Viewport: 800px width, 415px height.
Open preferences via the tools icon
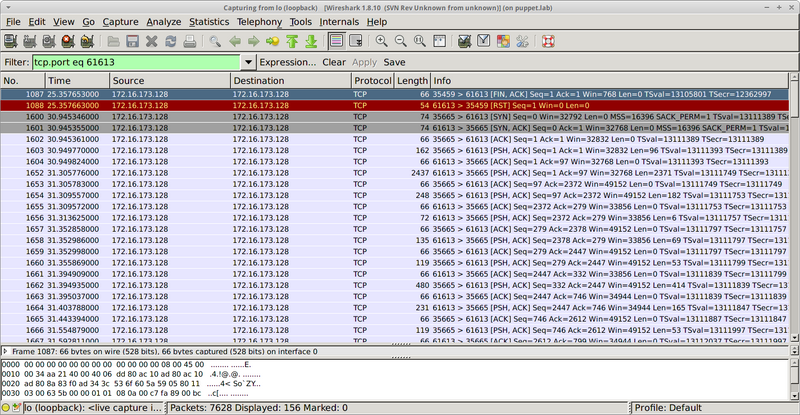[x=522, y=41]
